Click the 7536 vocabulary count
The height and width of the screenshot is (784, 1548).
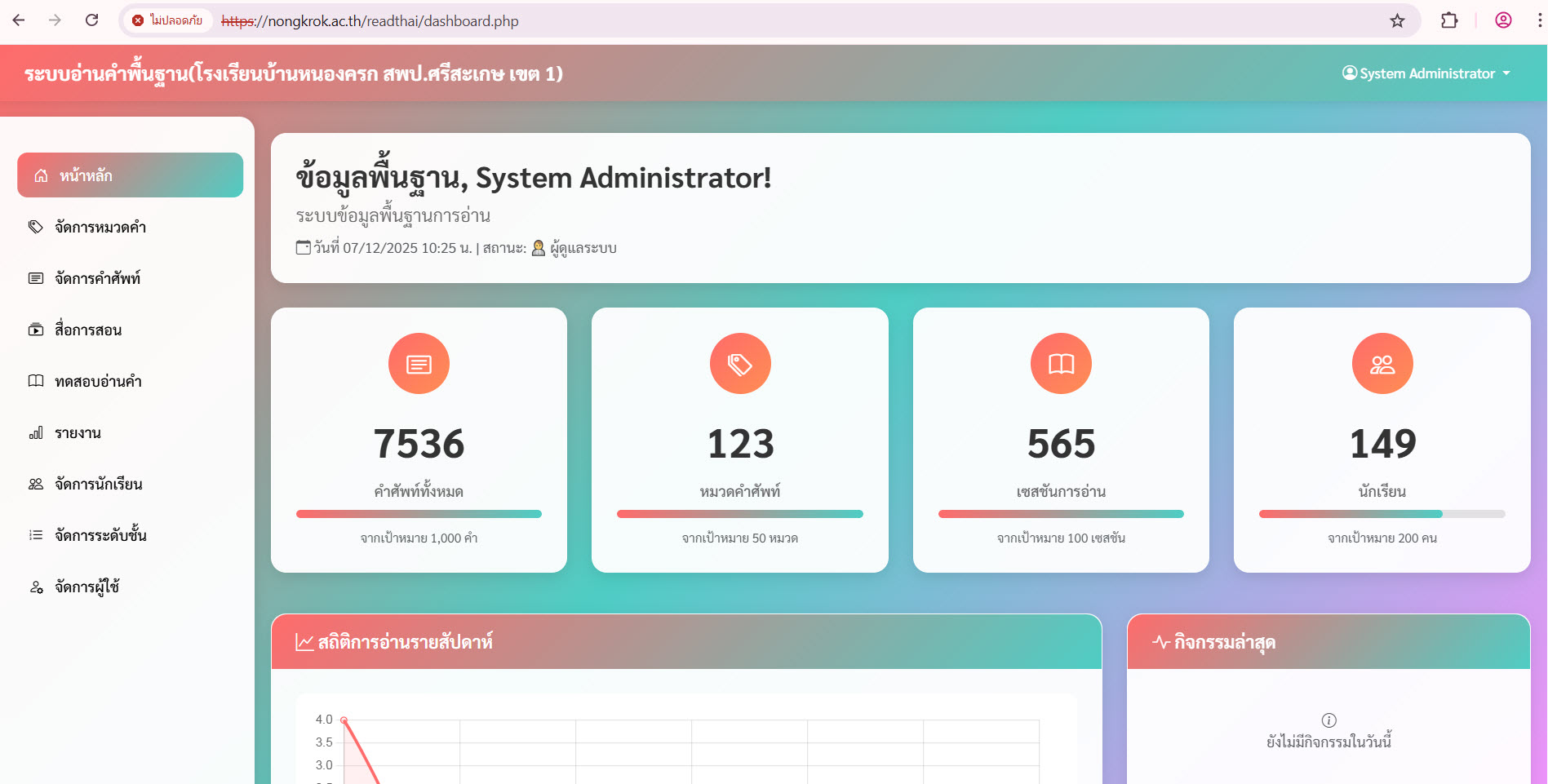pos(419,444)
